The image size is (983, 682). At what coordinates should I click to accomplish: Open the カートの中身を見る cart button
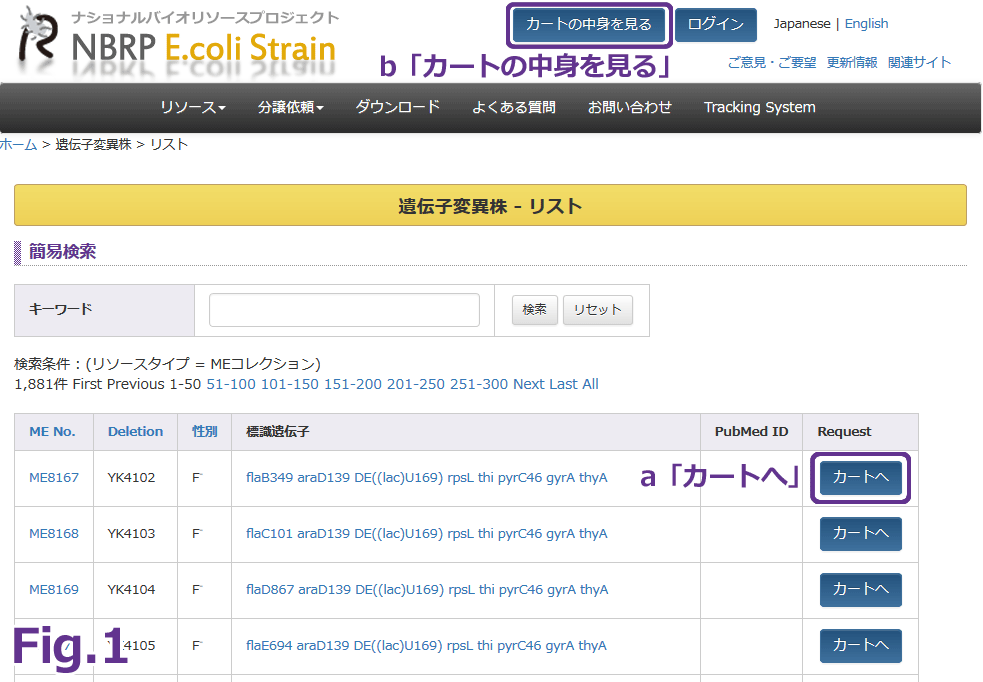(588, 25)
